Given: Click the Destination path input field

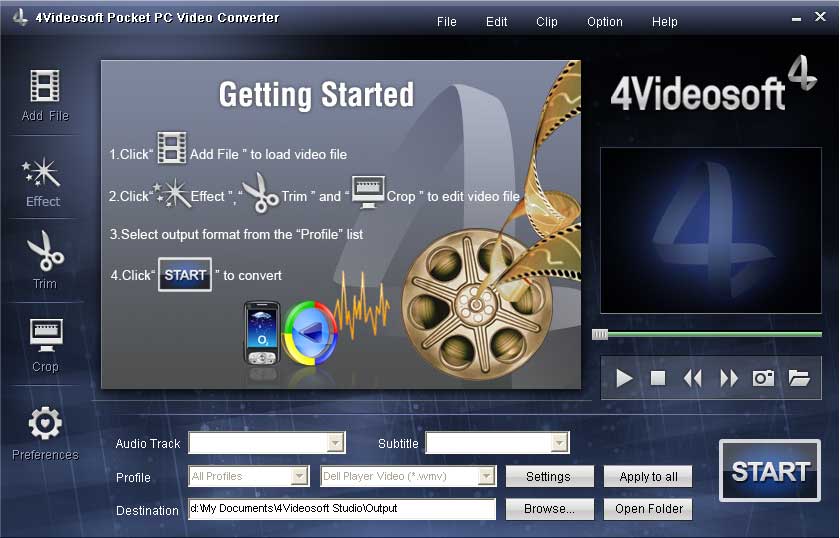Looking at the screenshot, I should coord(342,509).
